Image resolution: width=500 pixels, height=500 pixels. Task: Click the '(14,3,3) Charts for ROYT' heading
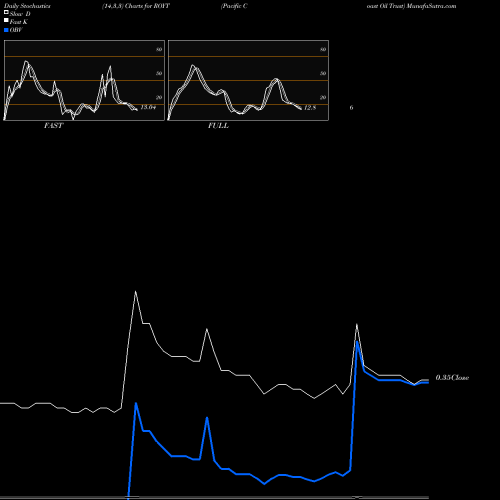136,6
